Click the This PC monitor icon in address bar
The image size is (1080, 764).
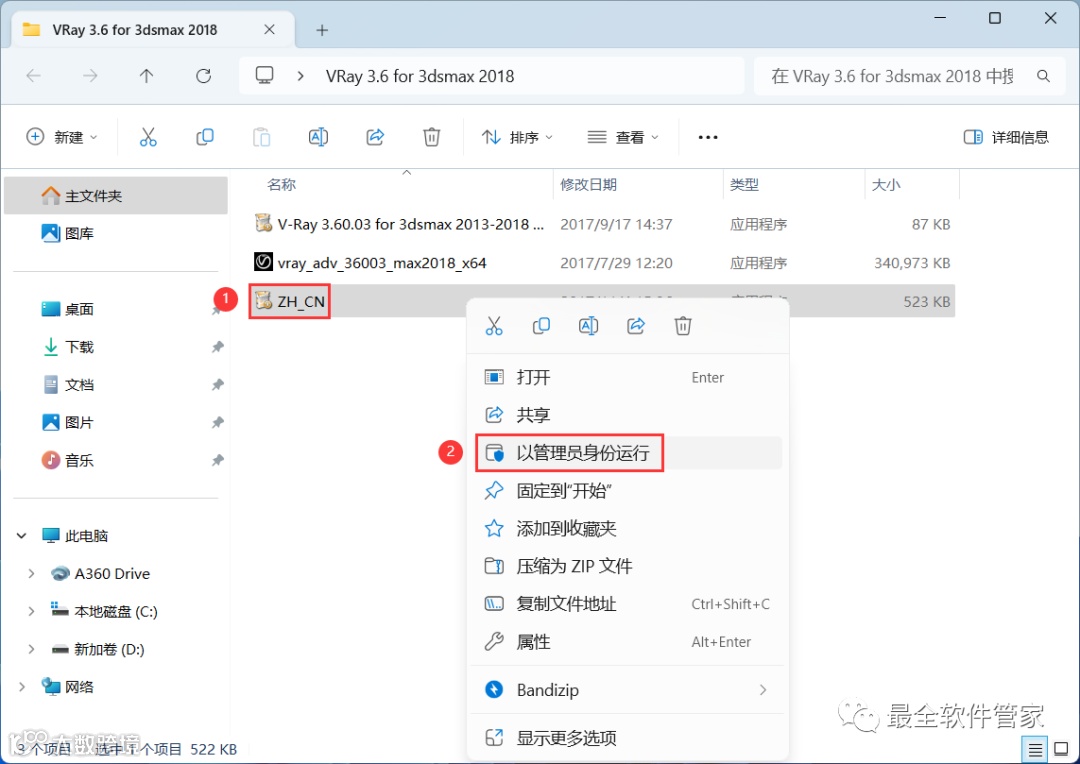click(264, 75)
